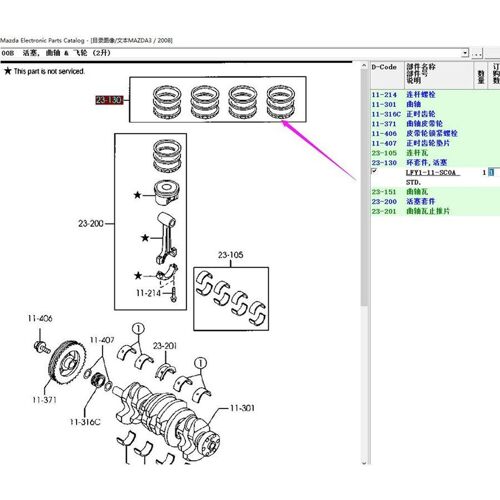Click the 23-105 bearing set callout
The image size is (500, 500).
tap(230, 255)
